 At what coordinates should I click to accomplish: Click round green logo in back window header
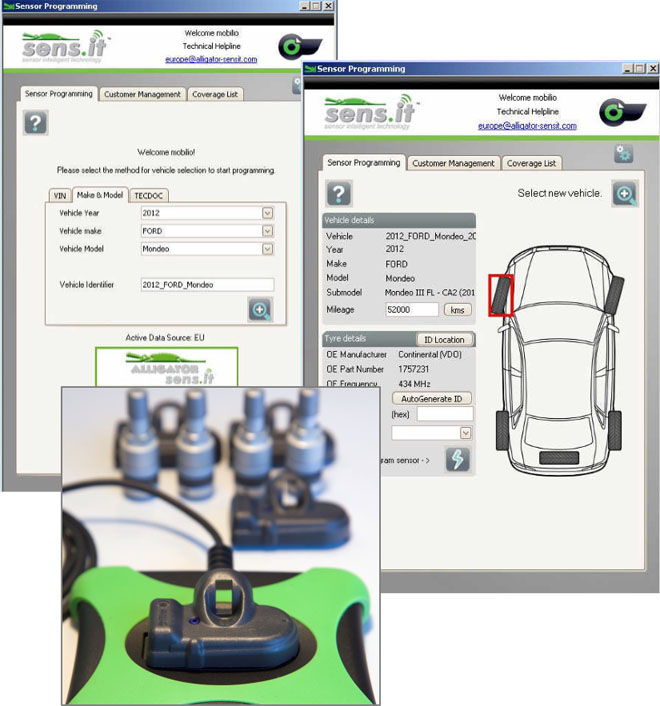click(x=299, y=46)
